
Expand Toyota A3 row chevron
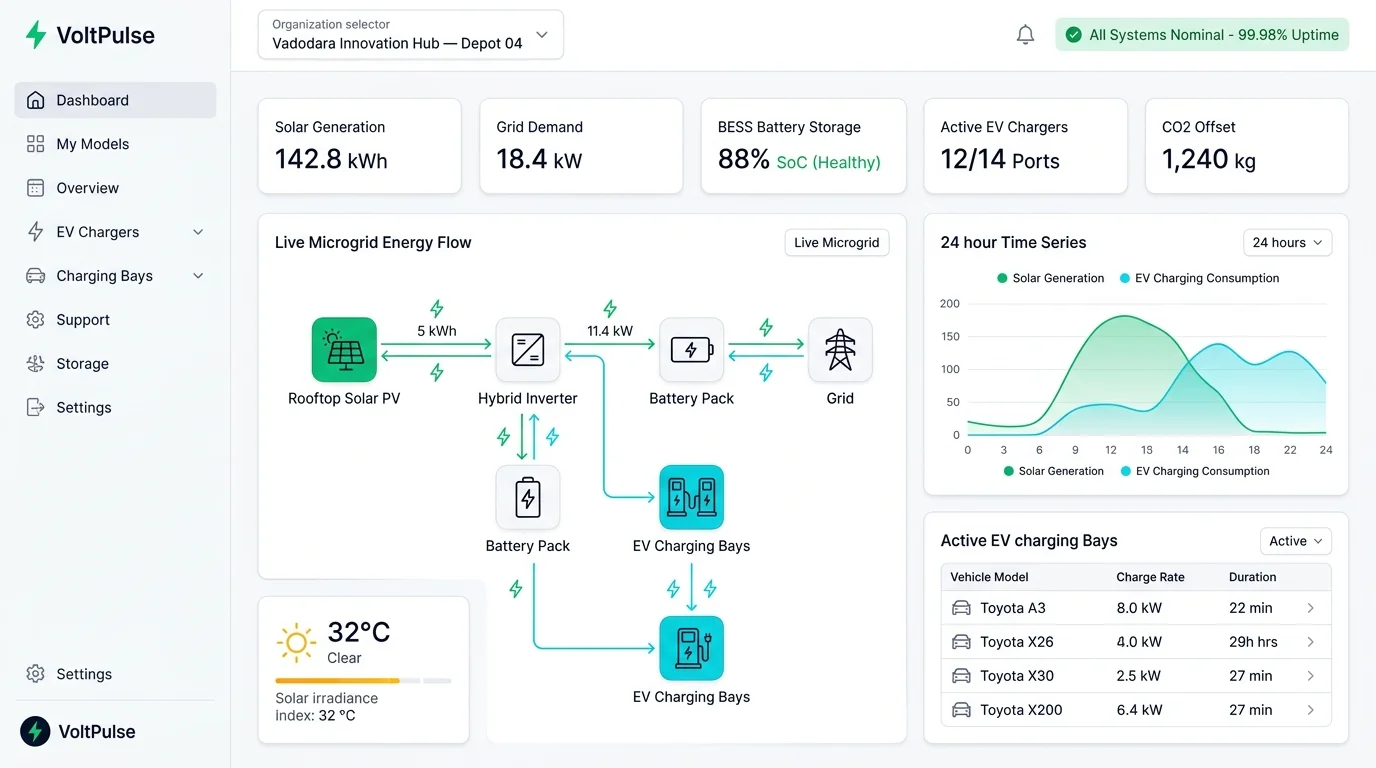point(1311,608)
